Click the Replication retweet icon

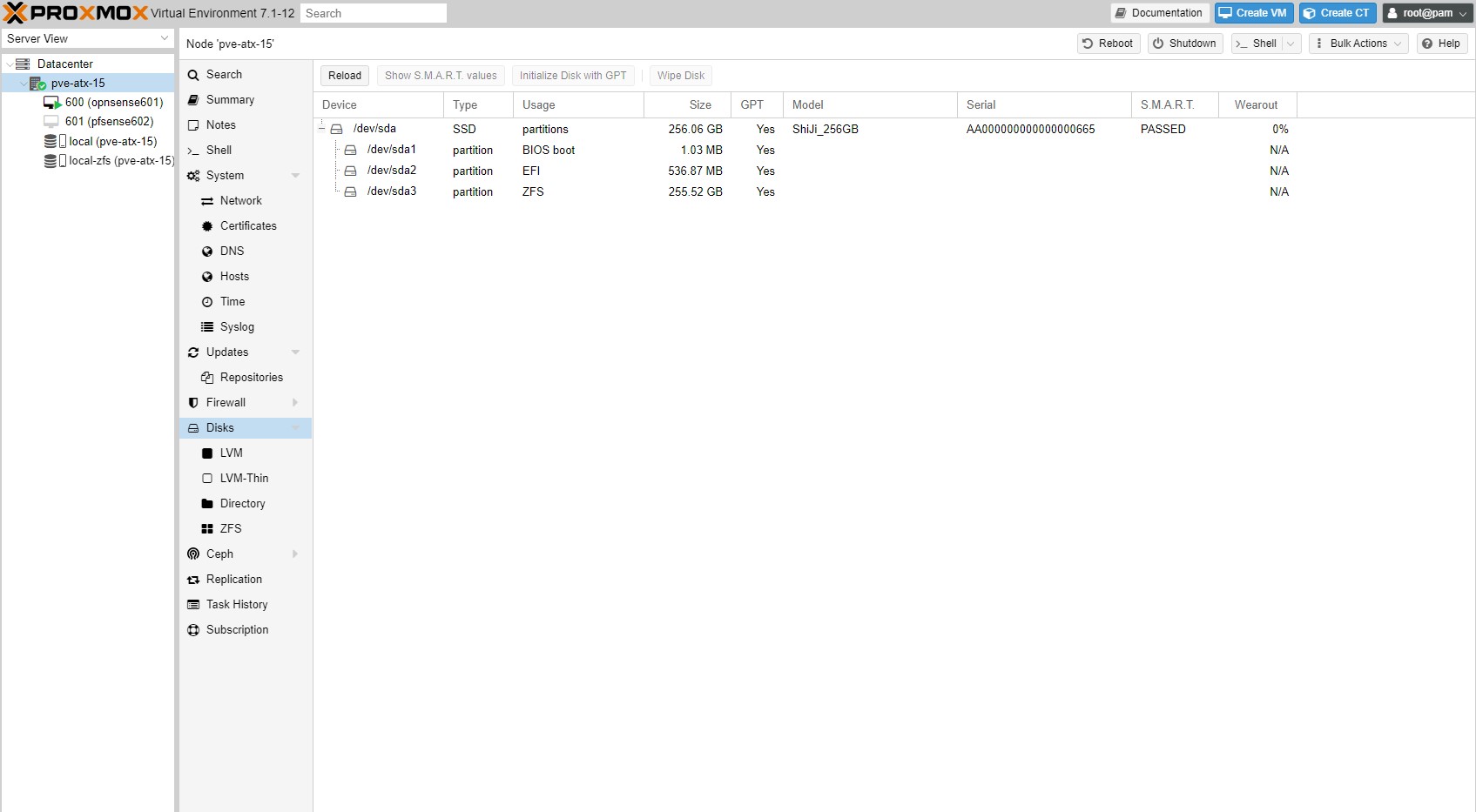point(193,580)
